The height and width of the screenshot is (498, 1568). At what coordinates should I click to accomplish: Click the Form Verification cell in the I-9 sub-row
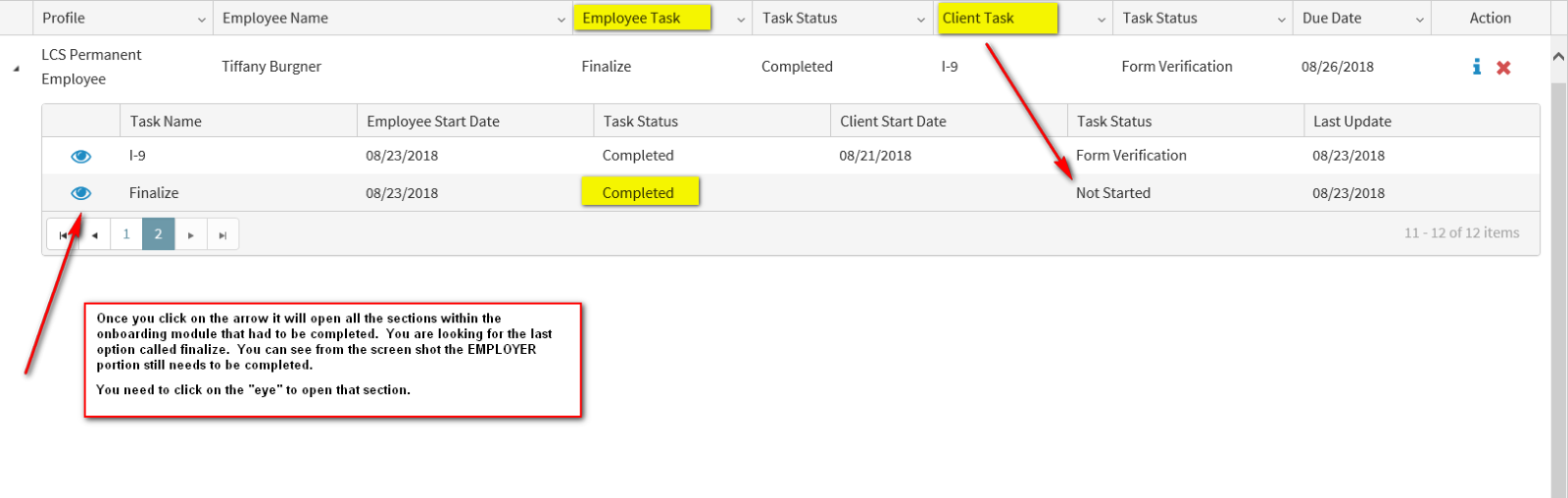(1131, 156)
